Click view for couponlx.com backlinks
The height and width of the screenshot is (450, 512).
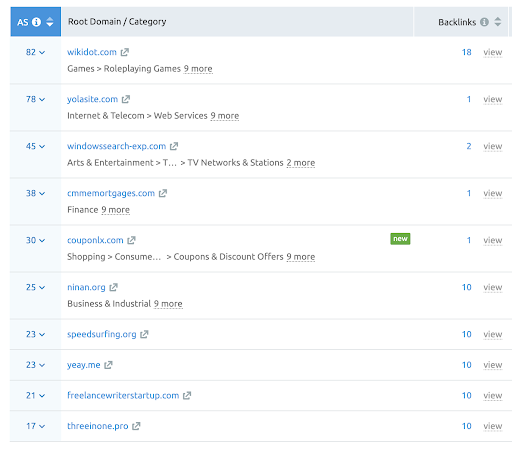point(493,240)
